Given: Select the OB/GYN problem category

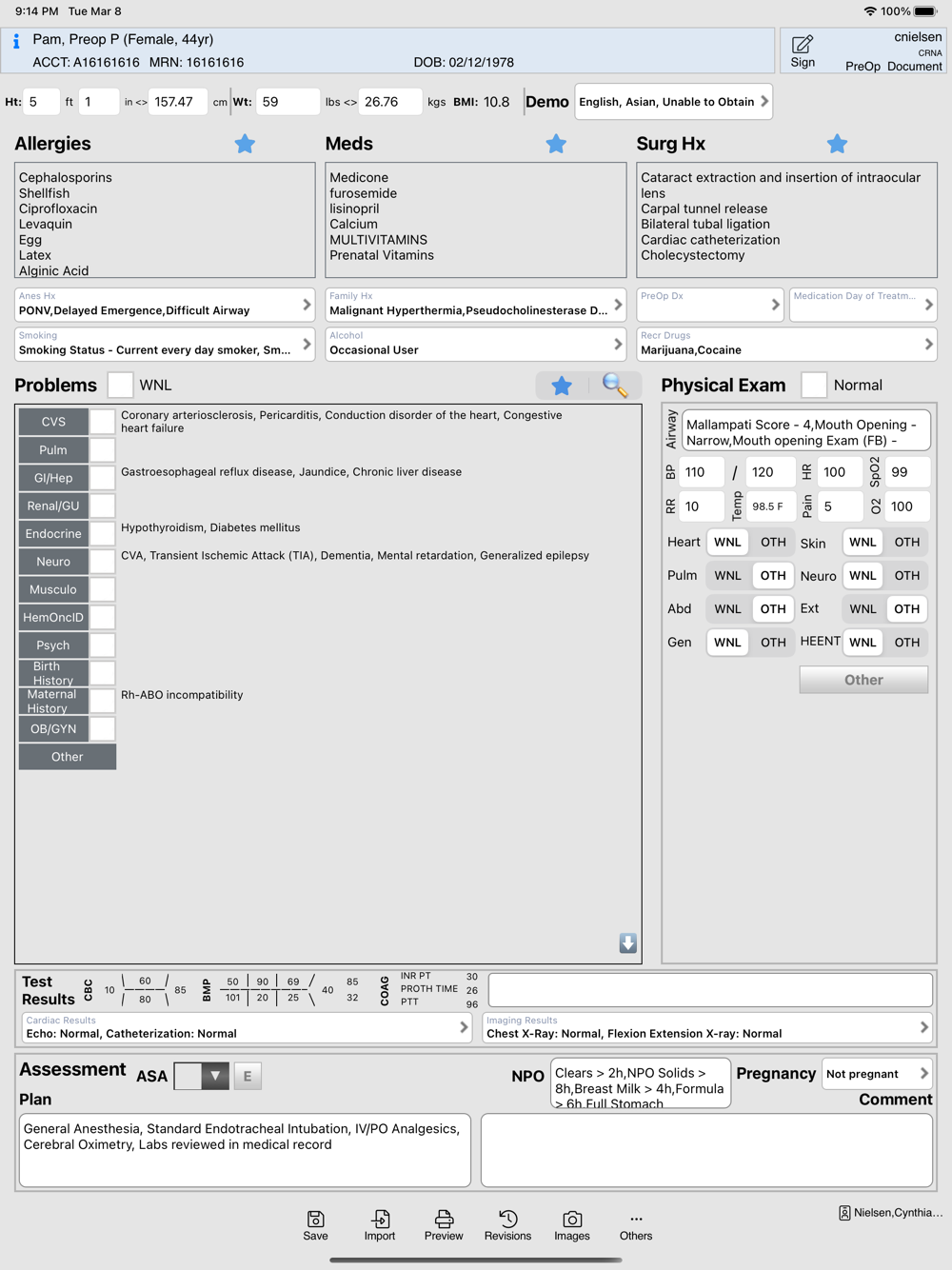Looking at the screenshot, I should tap(53, 728).
